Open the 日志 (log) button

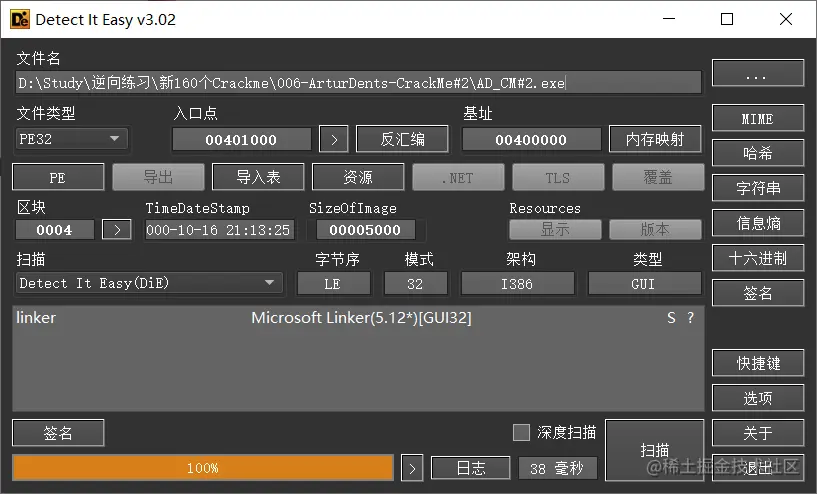click(x=471, y=468)
